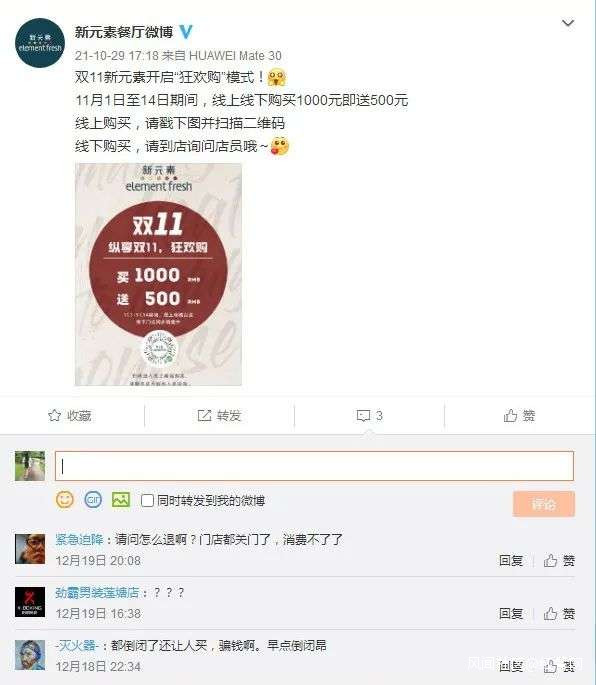Select the 转发 repost tab
Screen dimensions: 596x685
click(x=219, y=415)
